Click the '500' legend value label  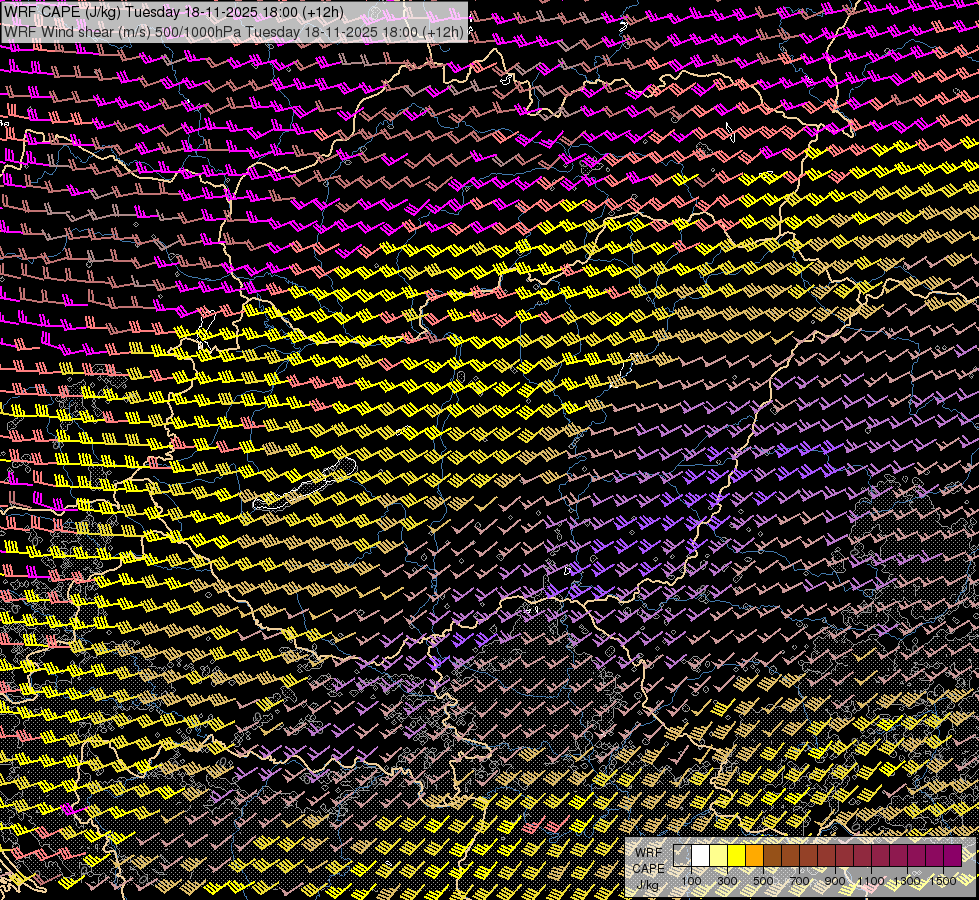pyautogui.click(x=763, y=881)
